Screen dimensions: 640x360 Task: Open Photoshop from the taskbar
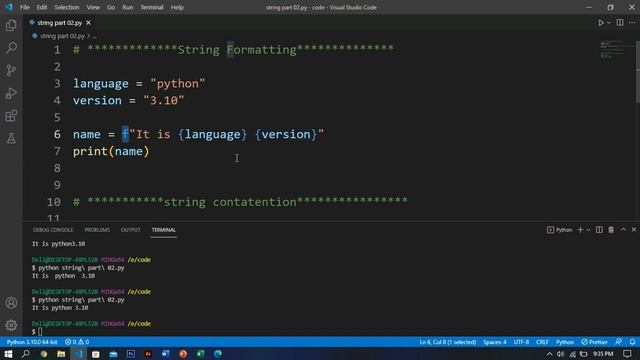point(131,353)
